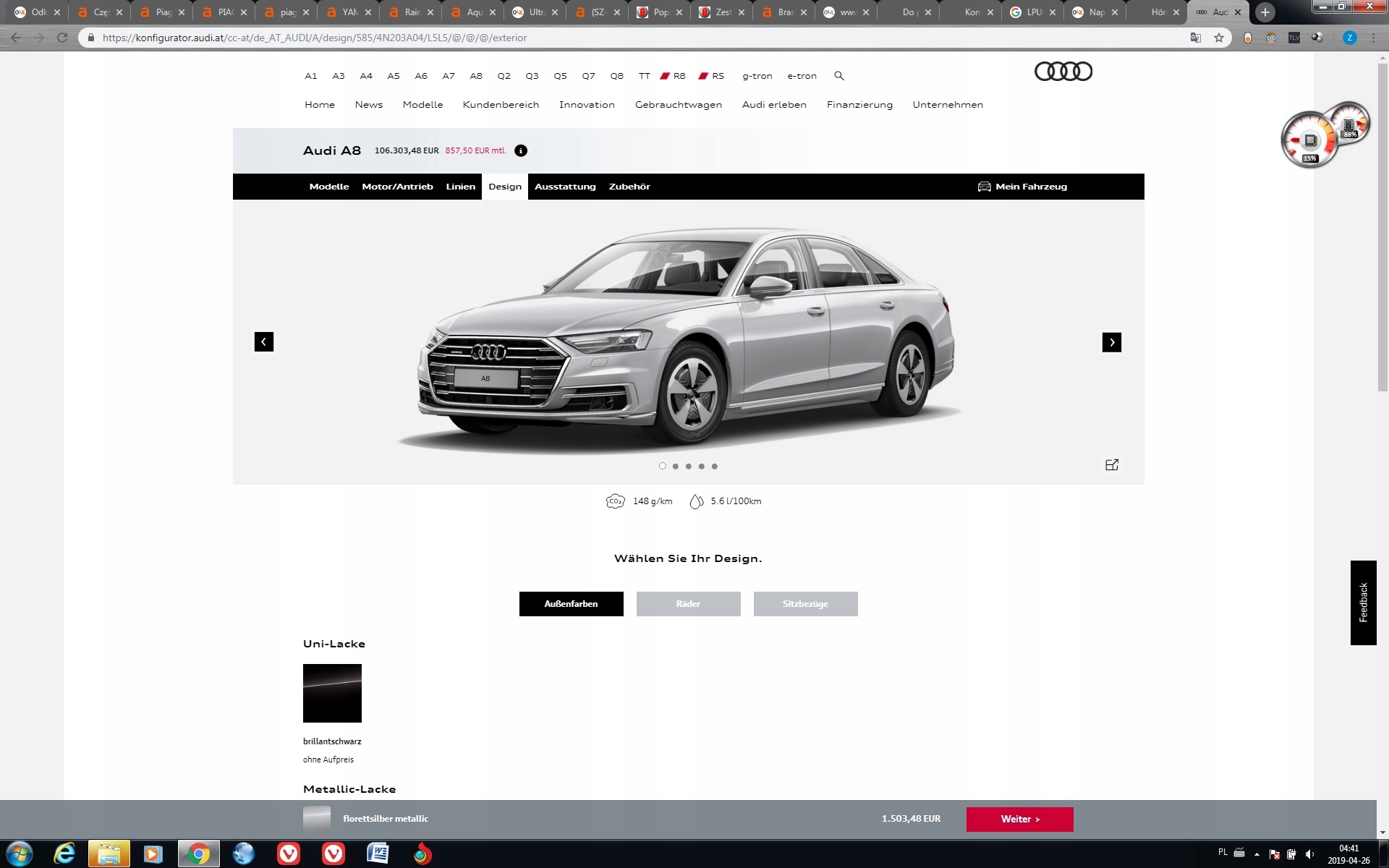Select the second carousel dot indicator
Image resolution: width=1389 pixels, height=868 pixels.
(x=676, y=466)
